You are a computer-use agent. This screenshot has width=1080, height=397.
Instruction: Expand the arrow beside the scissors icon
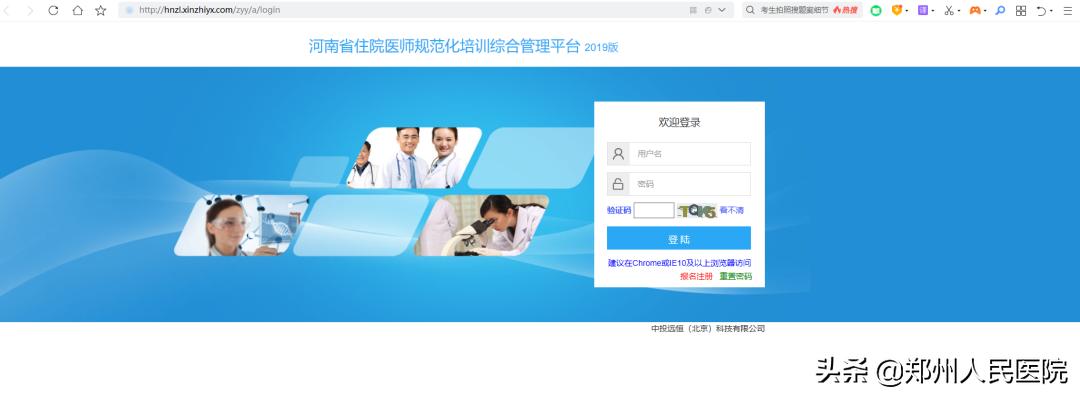[959, 11]
